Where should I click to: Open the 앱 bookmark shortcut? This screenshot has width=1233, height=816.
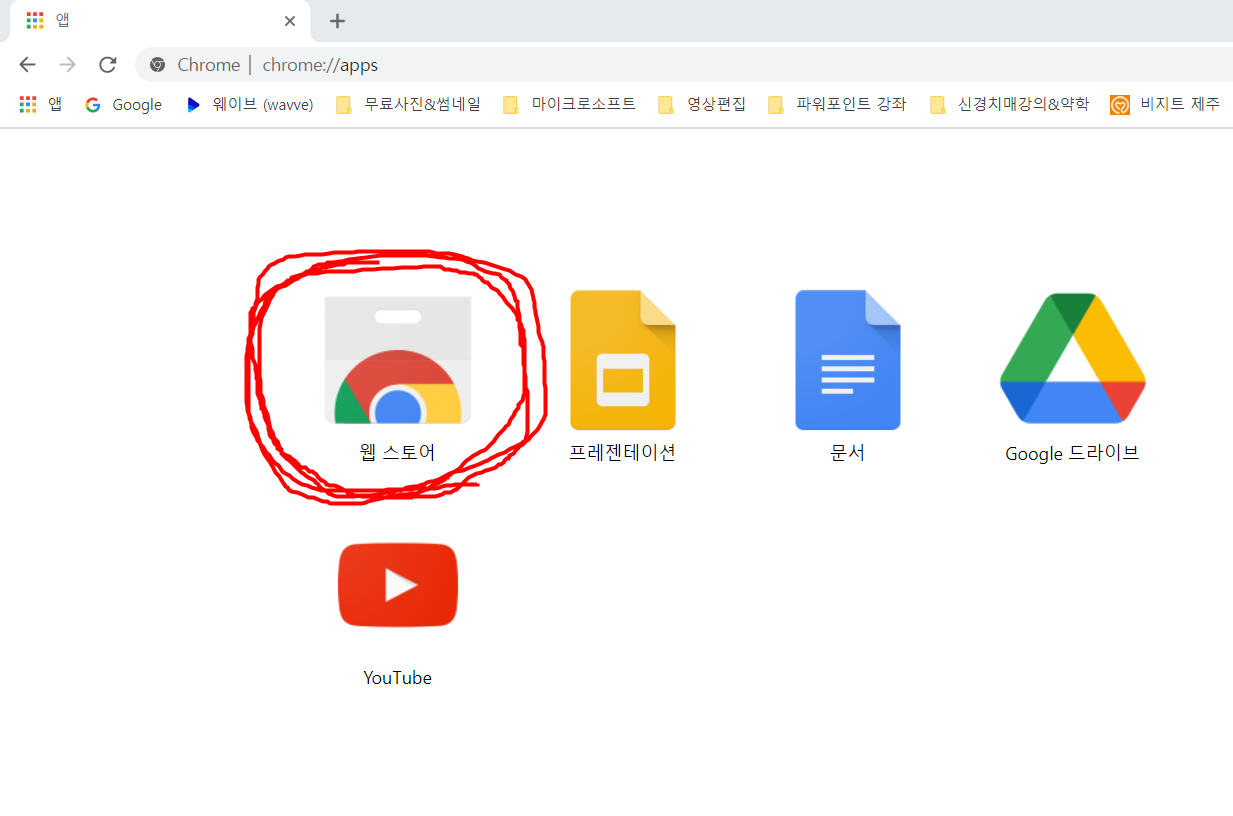[41, 104]
